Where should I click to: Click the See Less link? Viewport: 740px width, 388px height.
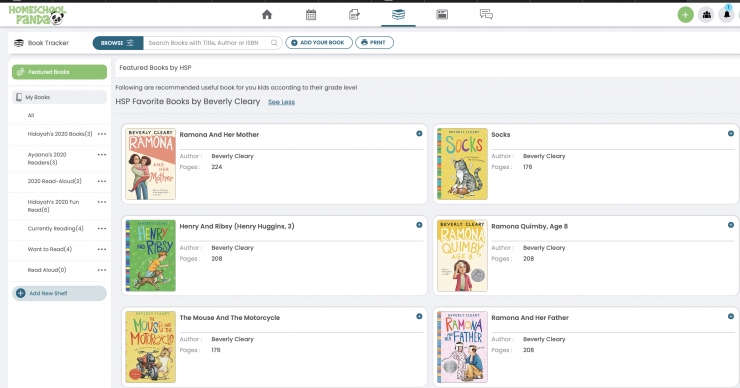coord(281,102)
